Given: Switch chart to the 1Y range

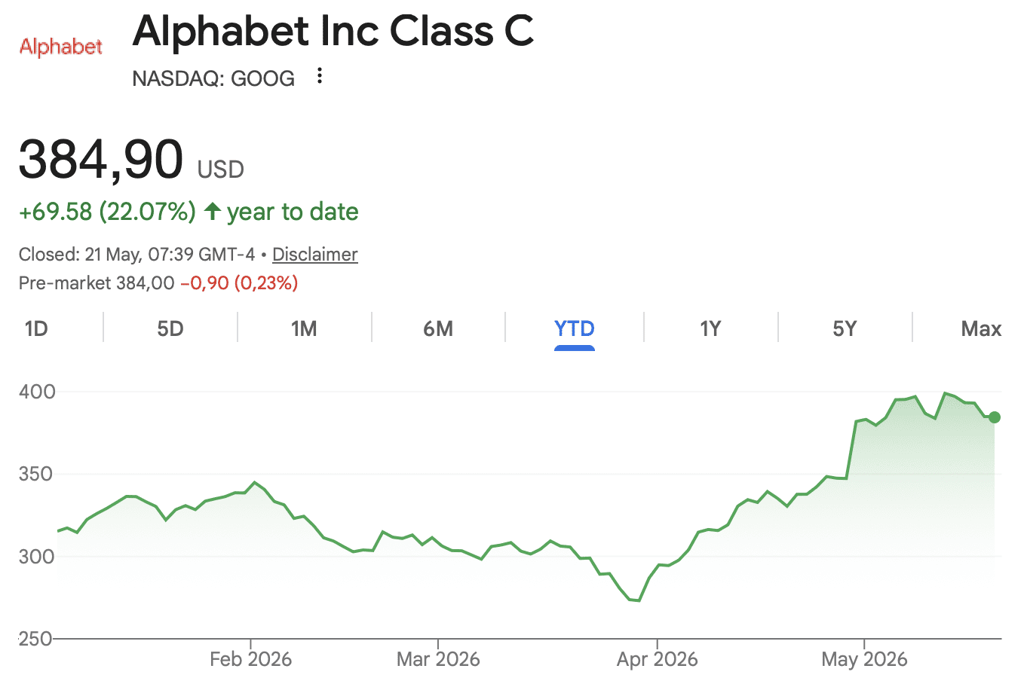Looking at the screenshot, I should pyautogui.click(x=711, y=329).
